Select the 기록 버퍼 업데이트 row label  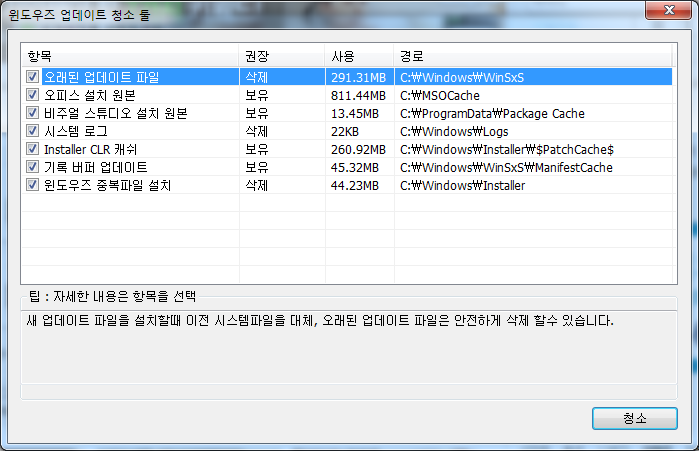95,167
